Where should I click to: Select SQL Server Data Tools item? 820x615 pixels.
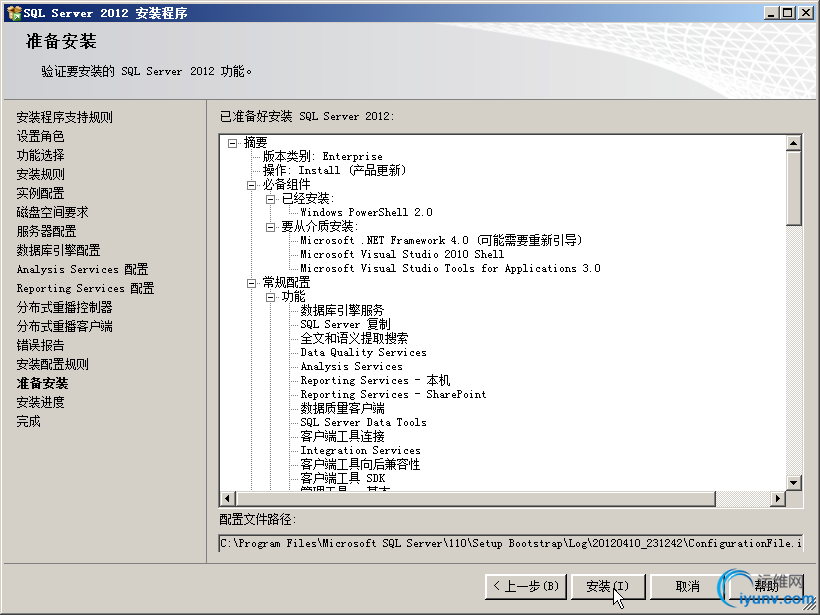(x=363, y=423)
